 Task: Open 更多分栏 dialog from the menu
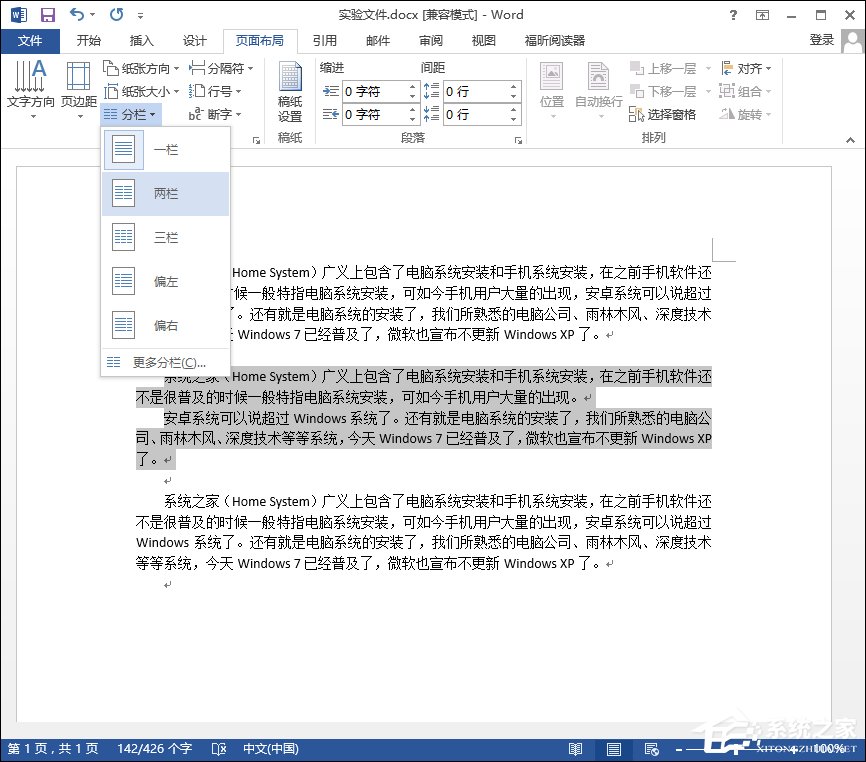(165, 362)
